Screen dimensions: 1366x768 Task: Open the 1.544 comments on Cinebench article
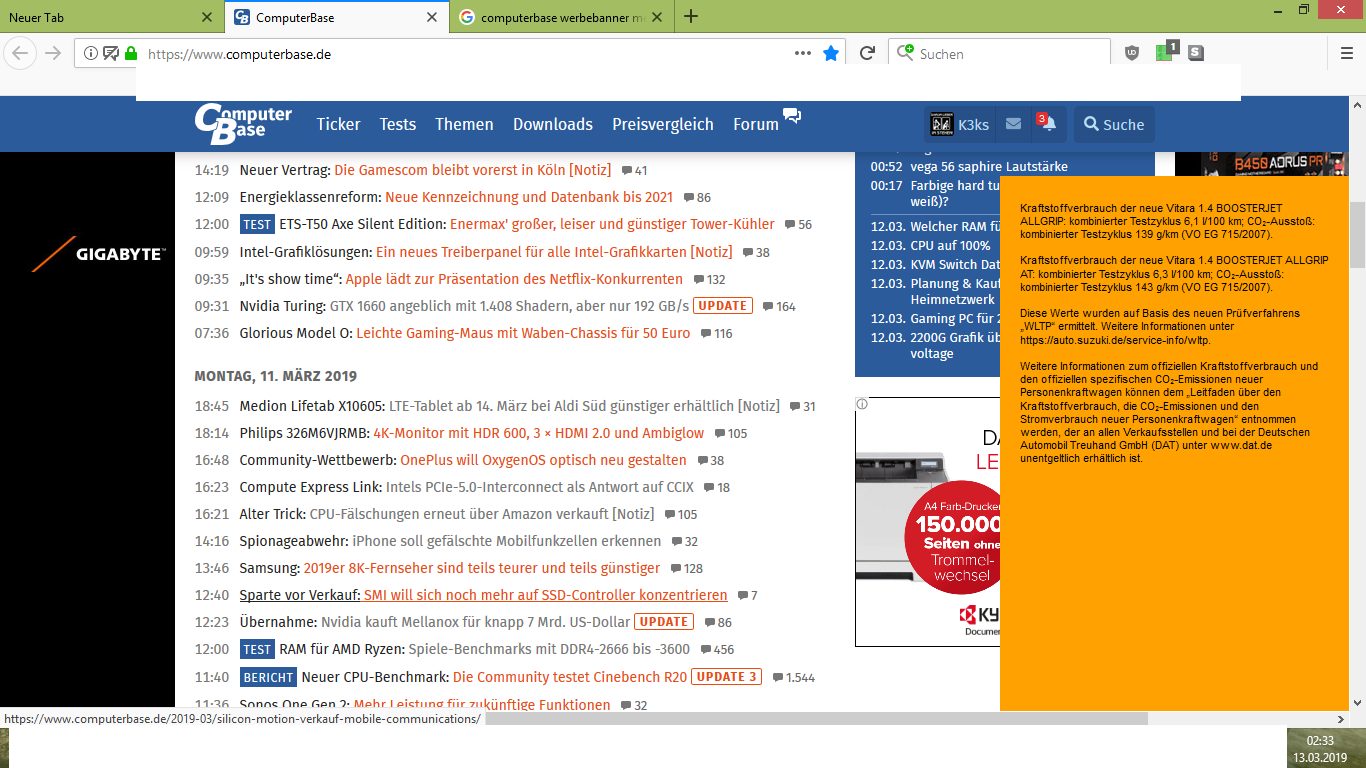794,678
